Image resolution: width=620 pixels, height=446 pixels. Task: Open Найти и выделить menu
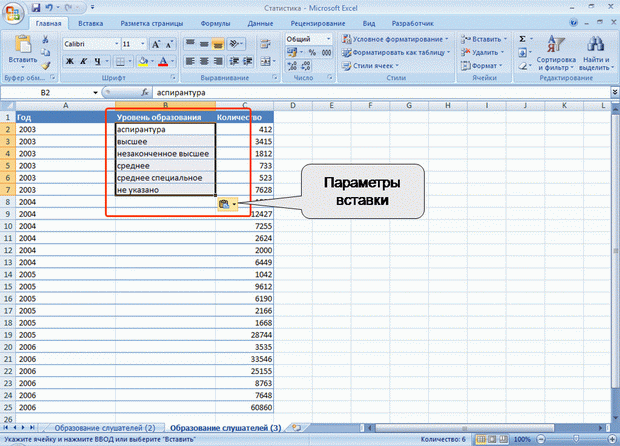[596, 53]
